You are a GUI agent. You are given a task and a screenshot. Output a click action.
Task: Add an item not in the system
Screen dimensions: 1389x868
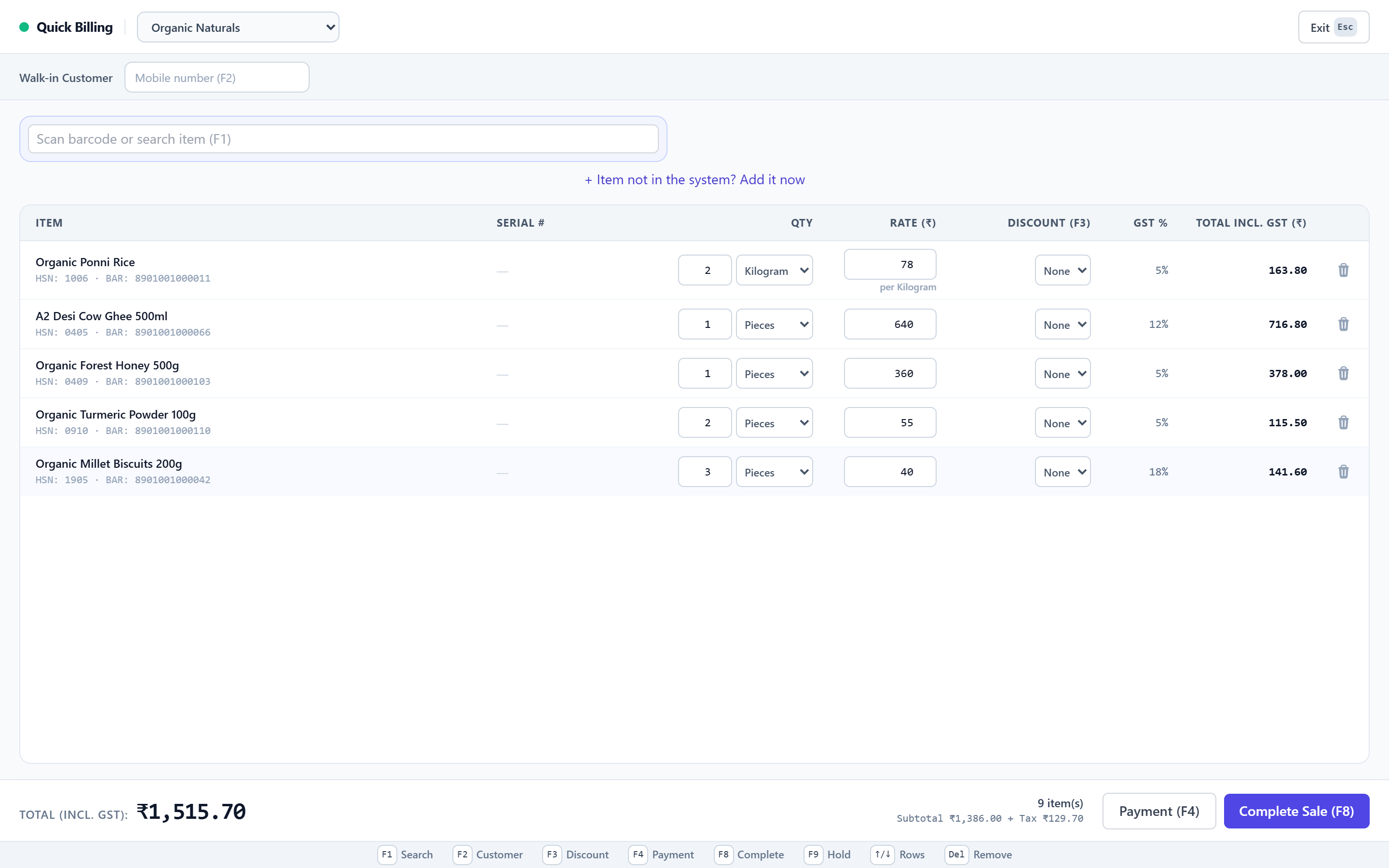[694, 180]
